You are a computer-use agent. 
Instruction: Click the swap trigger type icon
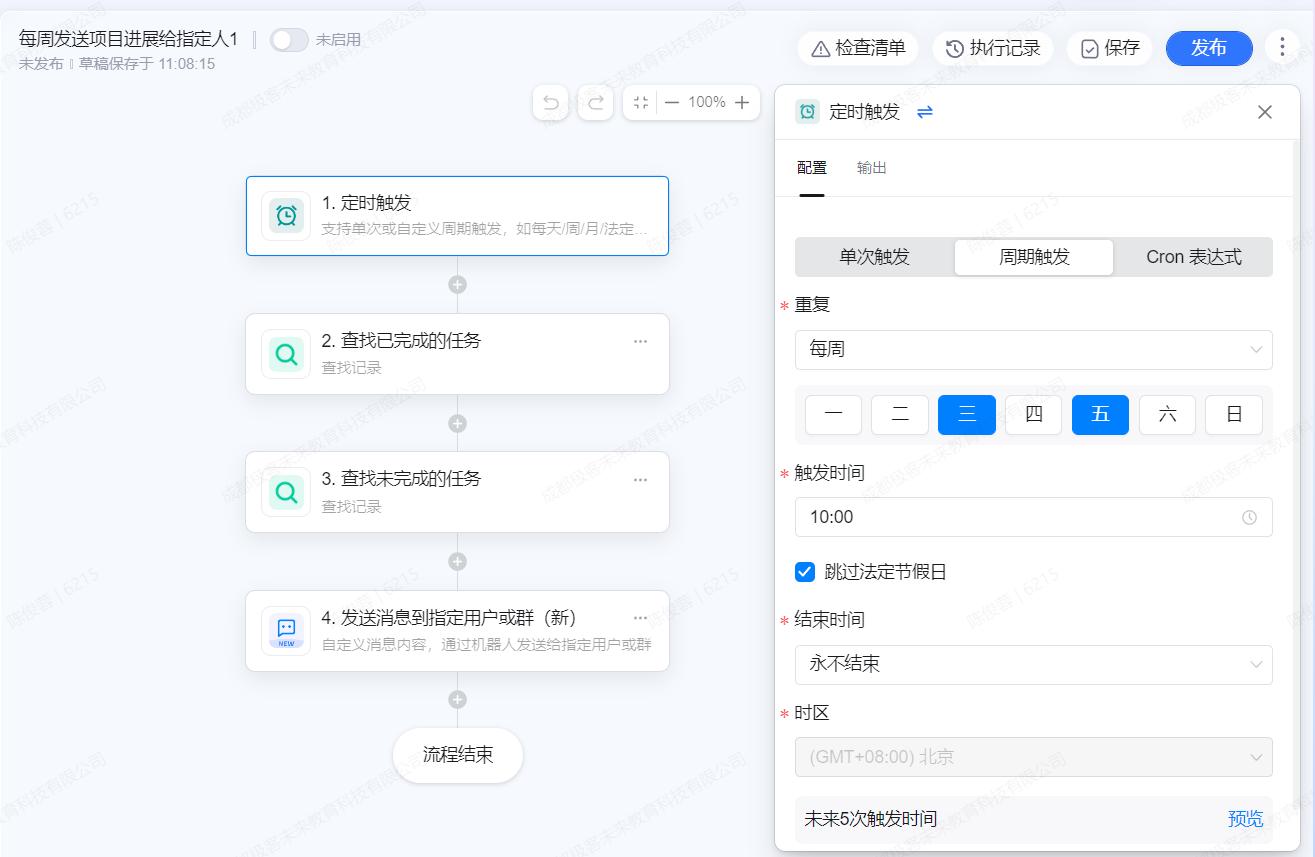pos(925,112)
